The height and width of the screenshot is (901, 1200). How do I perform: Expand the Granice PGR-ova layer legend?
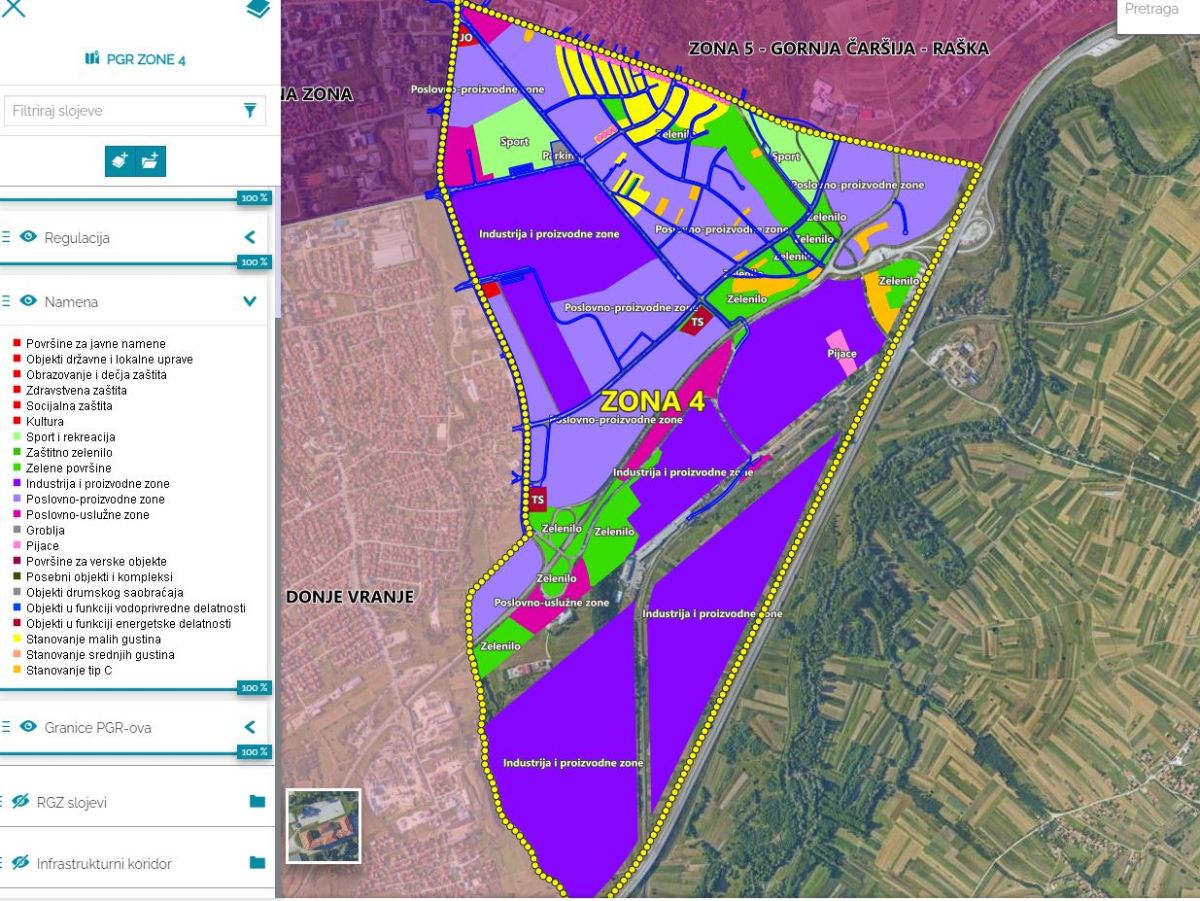(x=250, y=727)
